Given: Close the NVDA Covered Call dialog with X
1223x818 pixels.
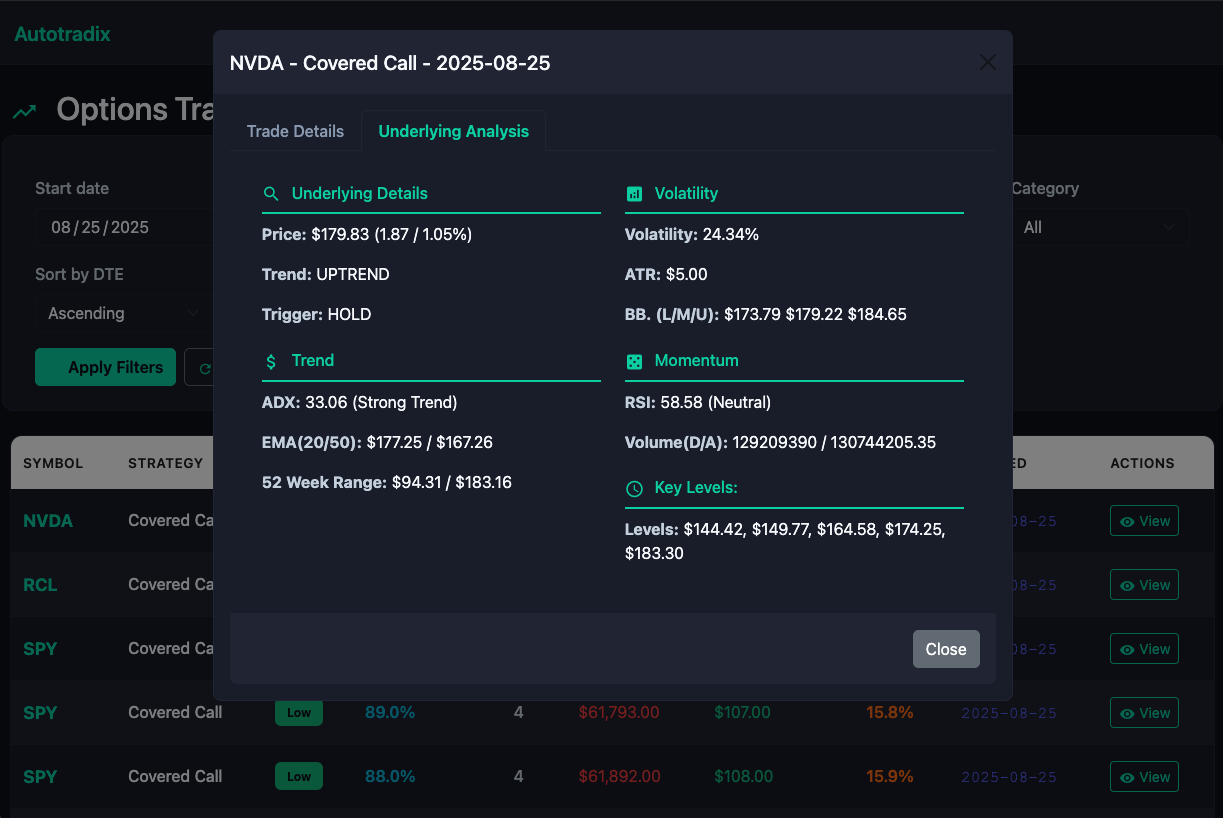Looking at the screenshot, I should pos(988,62).
